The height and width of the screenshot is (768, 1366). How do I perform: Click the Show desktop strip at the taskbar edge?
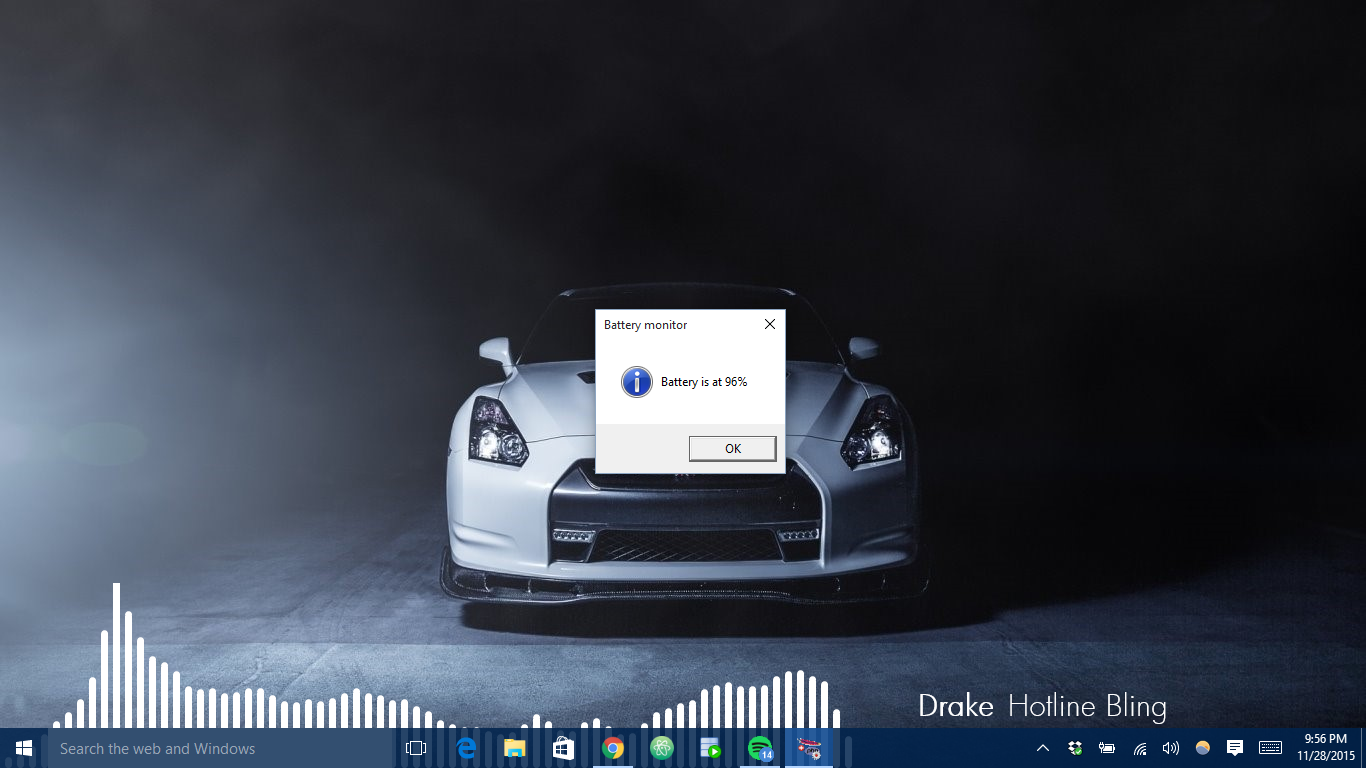[1363, 748]
